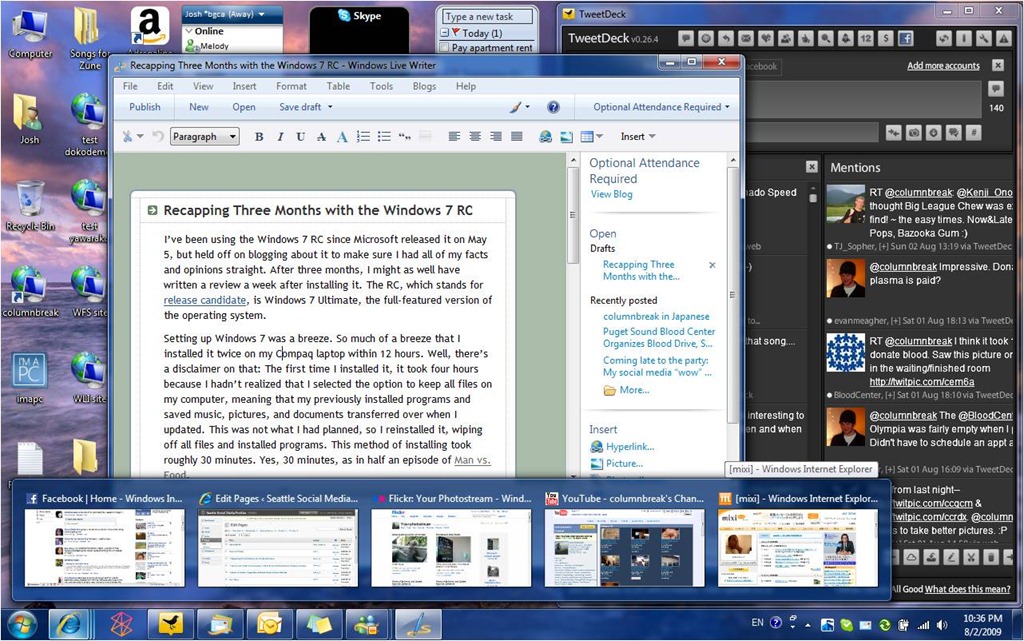
Task: Click the insert hyperlink globe toolbar icon
Action: (545, 136)
